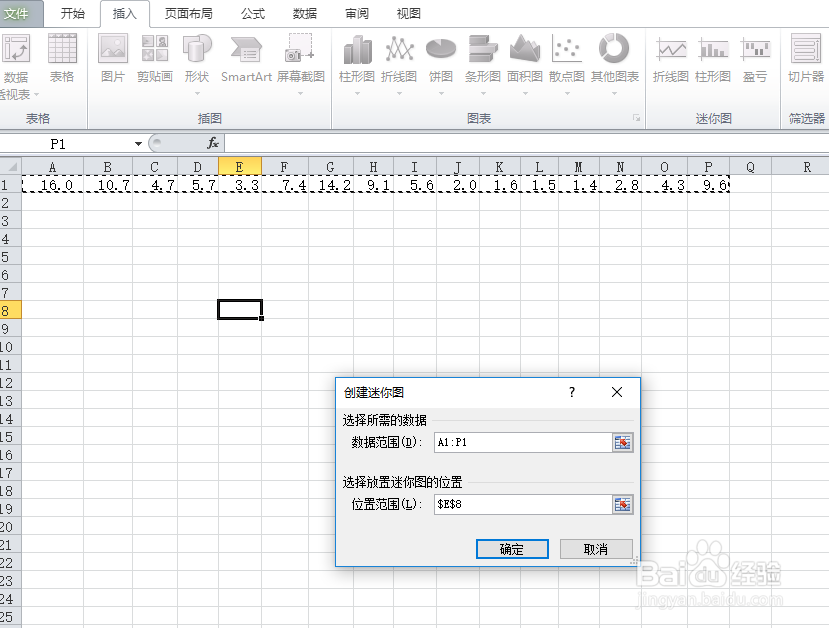Add a Slicer with the 切片器 icon
Viewport: 829px width, 628px height.
[806, 60]
